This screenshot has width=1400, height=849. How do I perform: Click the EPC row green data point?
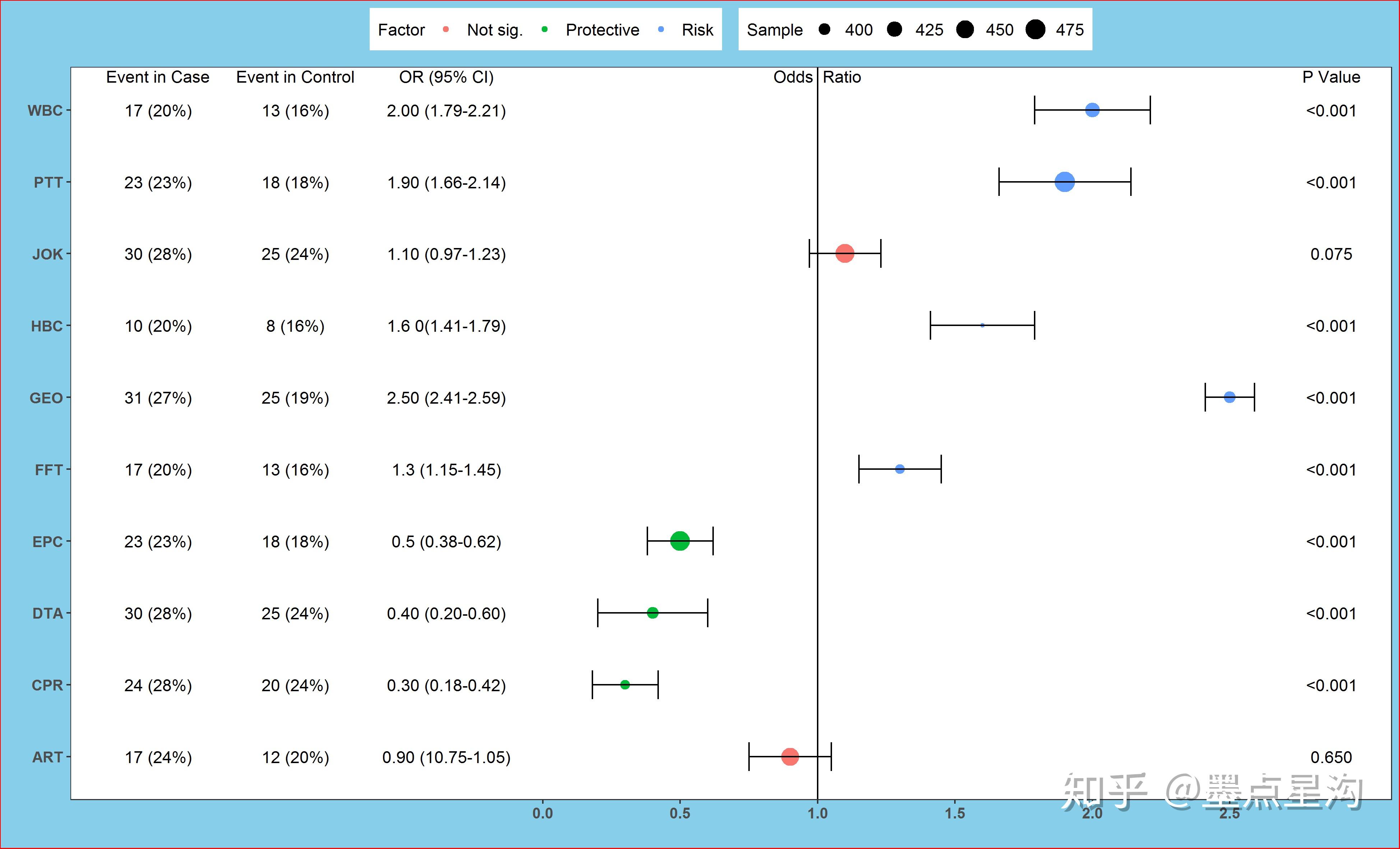(x=680, y=541)
